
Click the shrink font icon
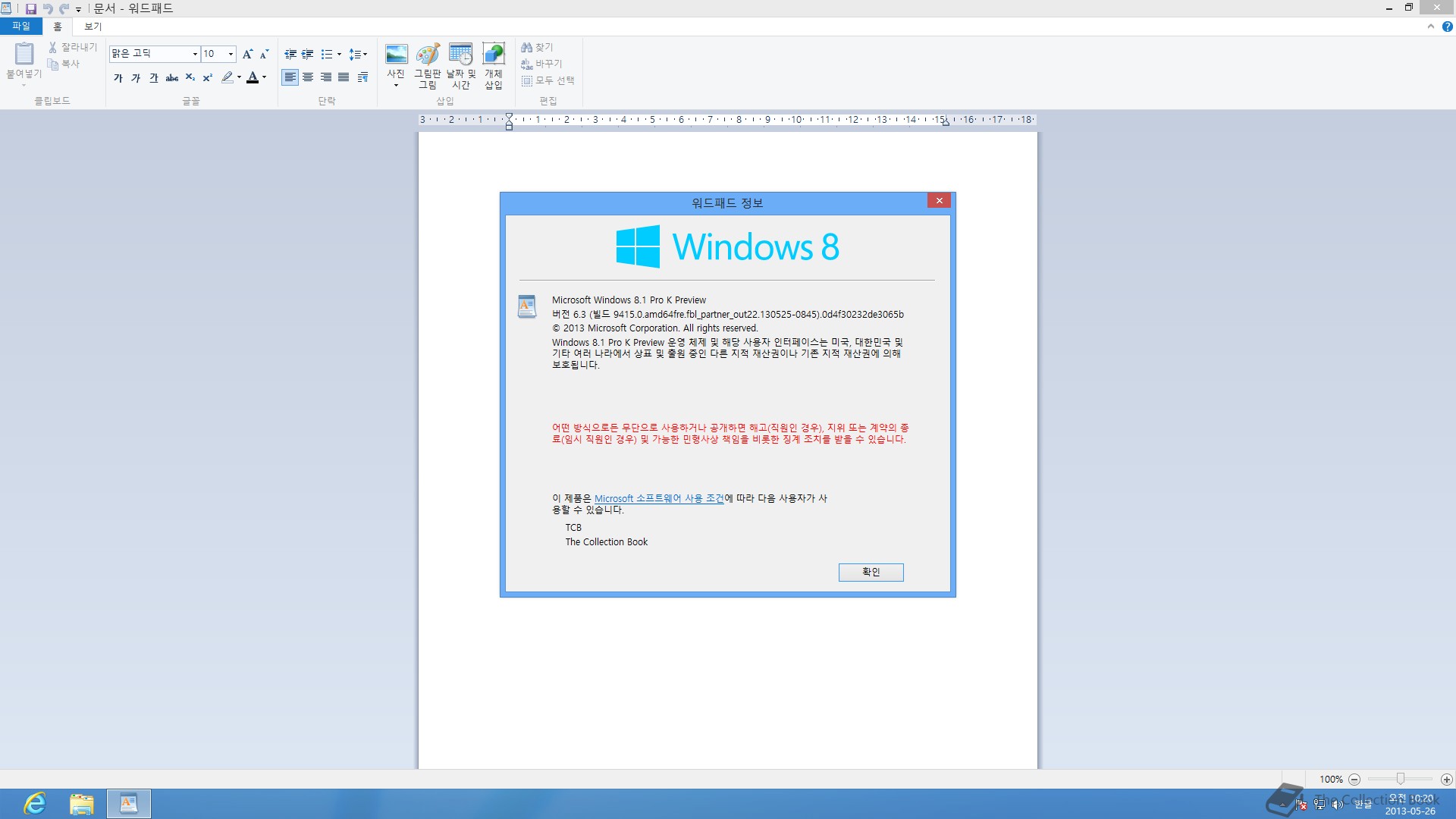point(264,54)
